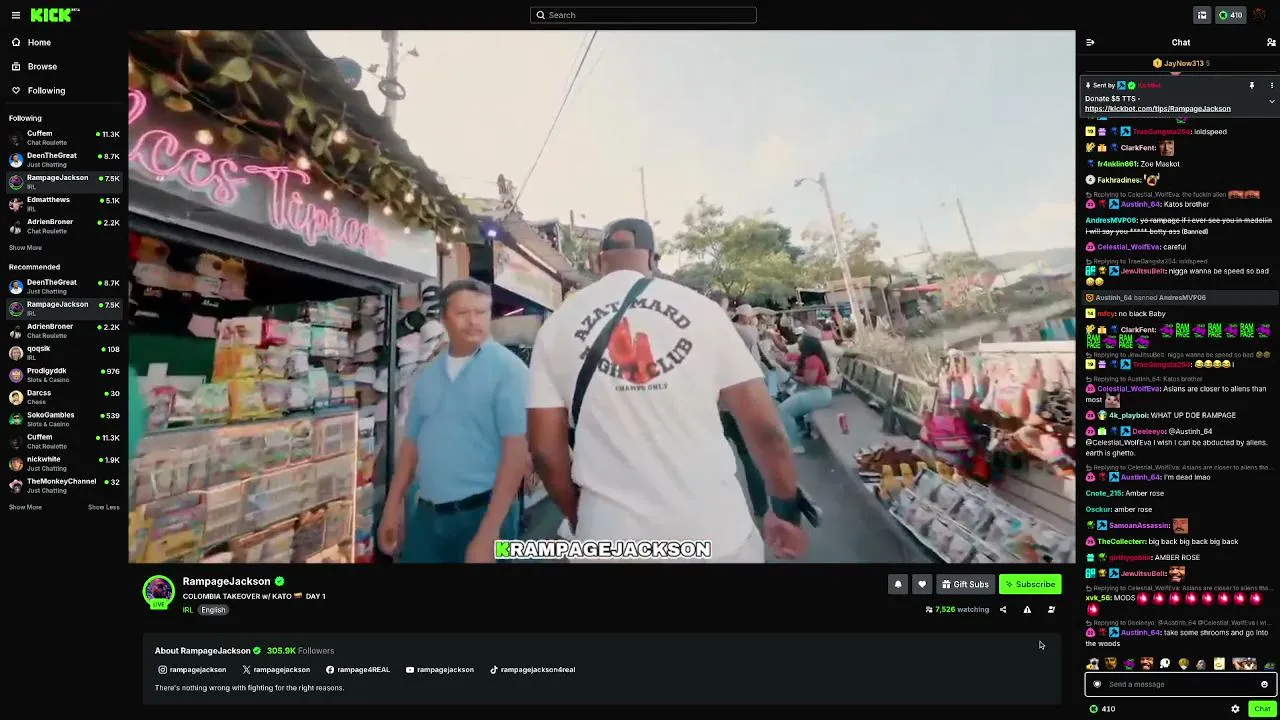The width and height of the screenshot is (1280, 720).
Task: Open TheMonkeyChannel recommended channel
Action: 64,485
